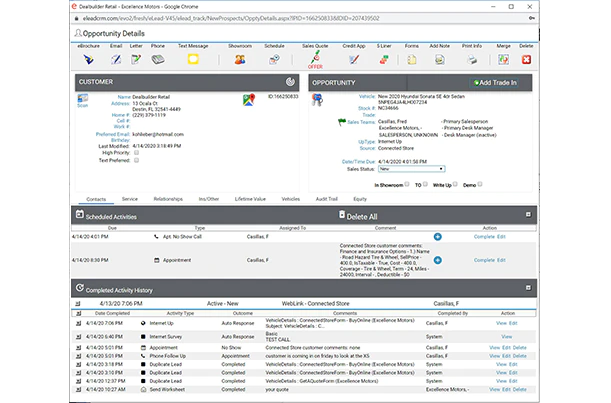Click the Vehicle field label link
611x403 pixels.
tap(367, 96)
